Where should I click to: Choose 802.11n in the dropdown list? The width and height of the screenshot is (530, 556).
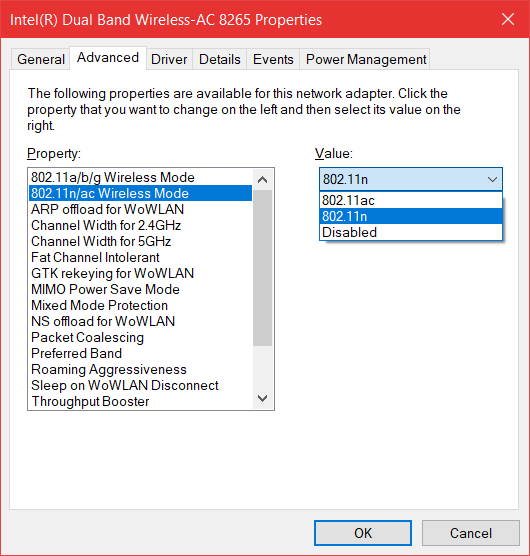pos(411,216)
